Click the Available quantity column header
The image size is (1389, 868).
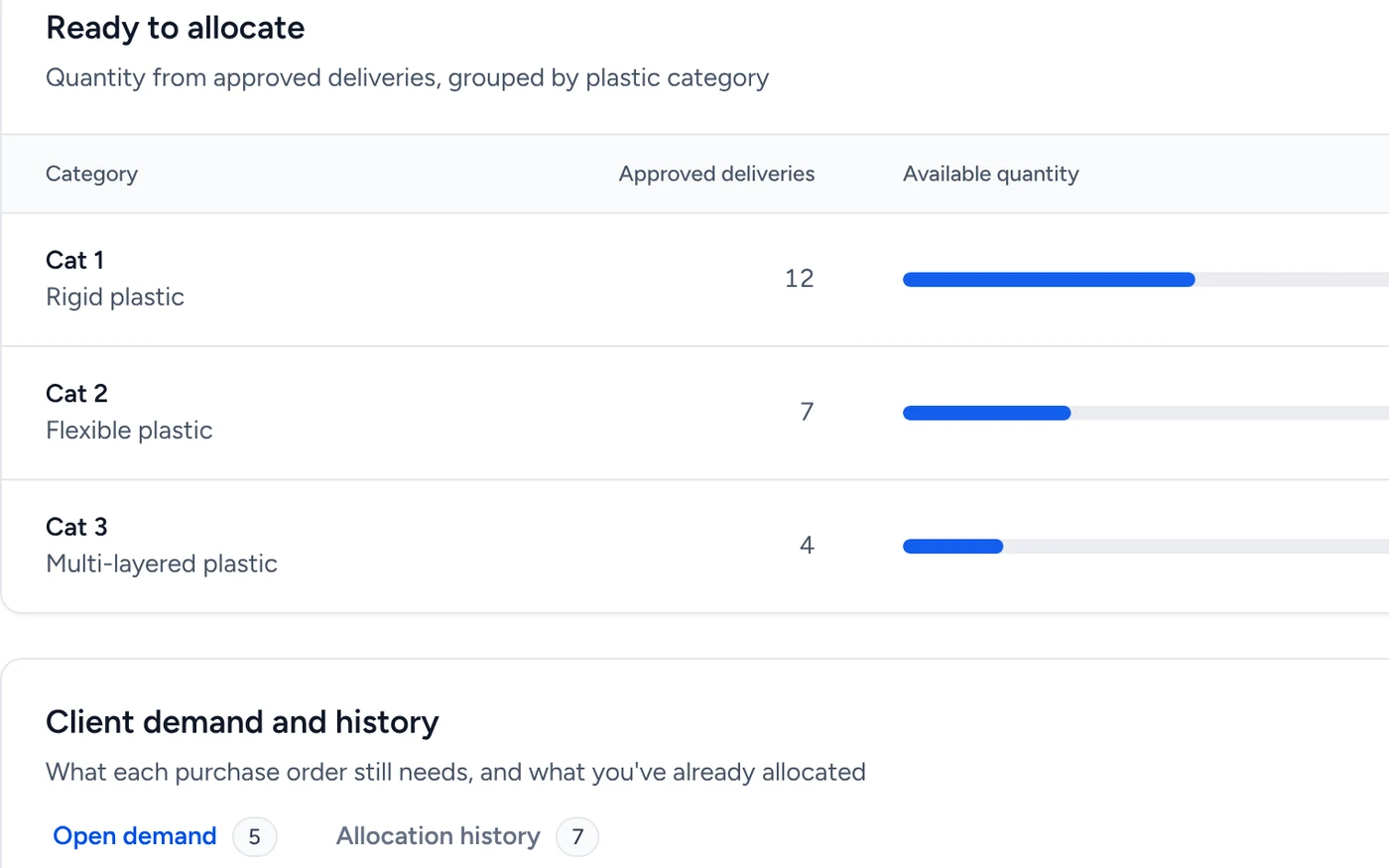tap(990, 174)
